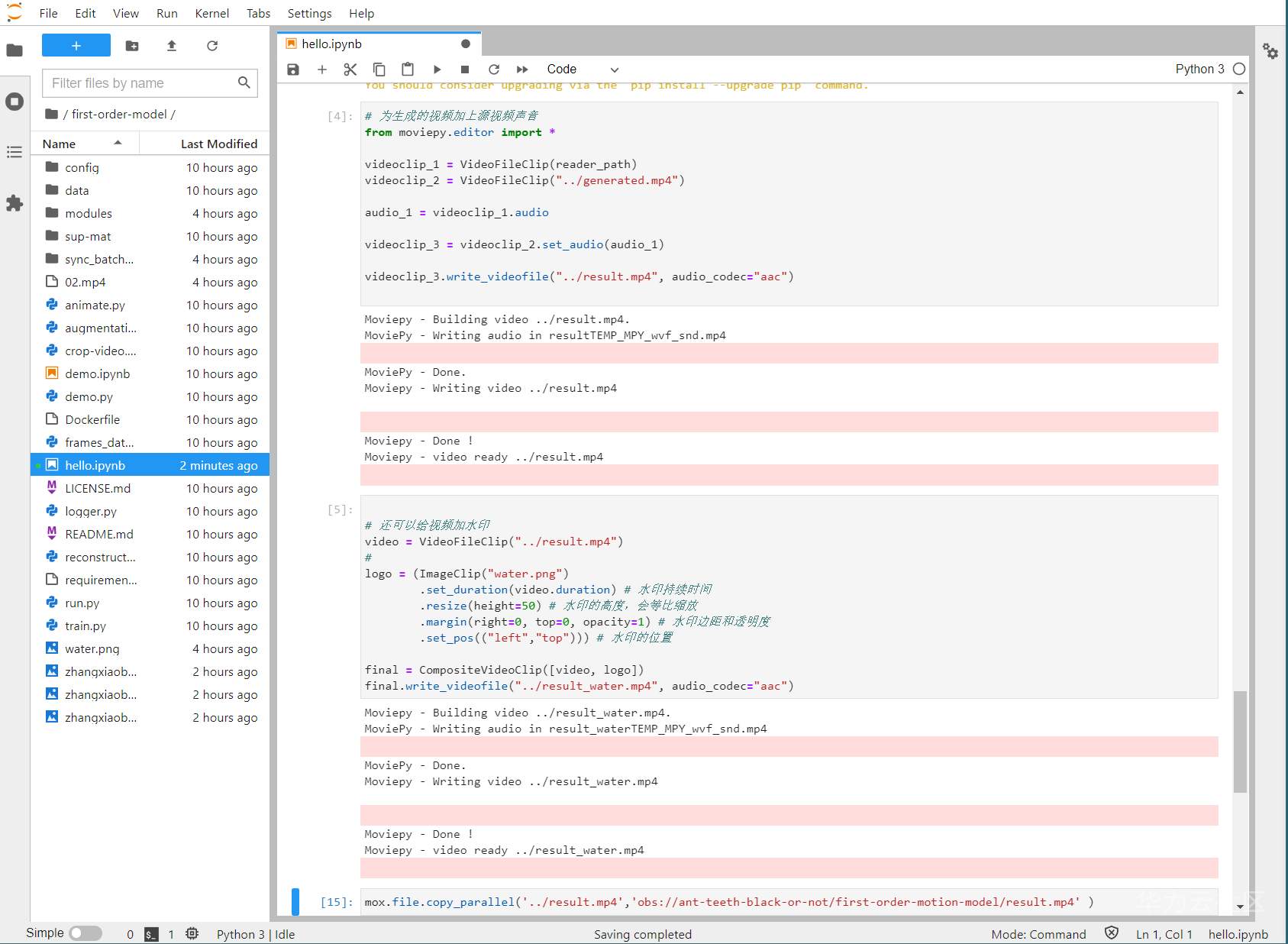This screenshot has width=1288, height=944.
Task: Click the blue new launcher plus button
Action: (76, 46)
